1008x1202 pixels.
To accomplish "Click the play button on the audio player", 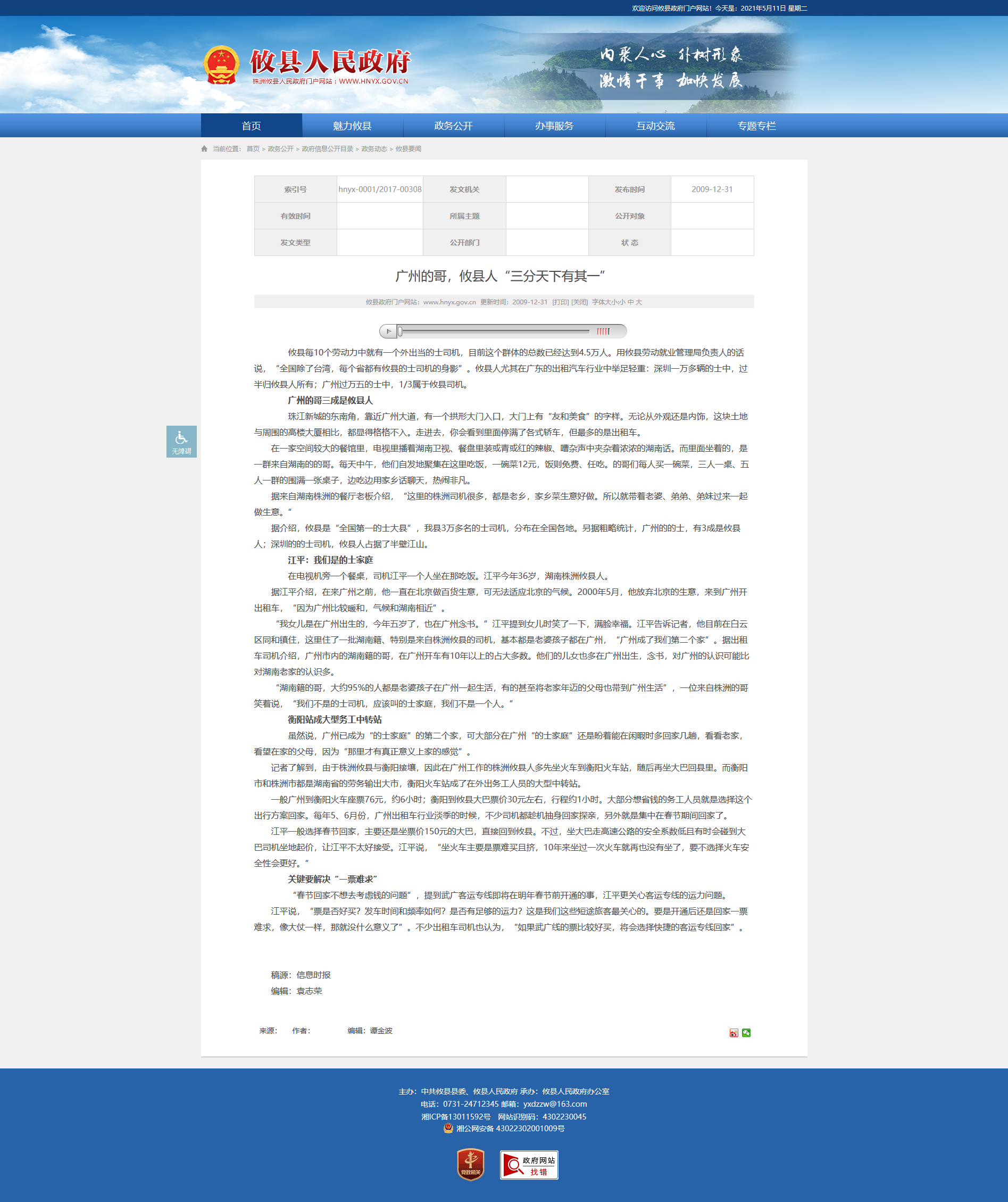I will (x=388, y=331).
